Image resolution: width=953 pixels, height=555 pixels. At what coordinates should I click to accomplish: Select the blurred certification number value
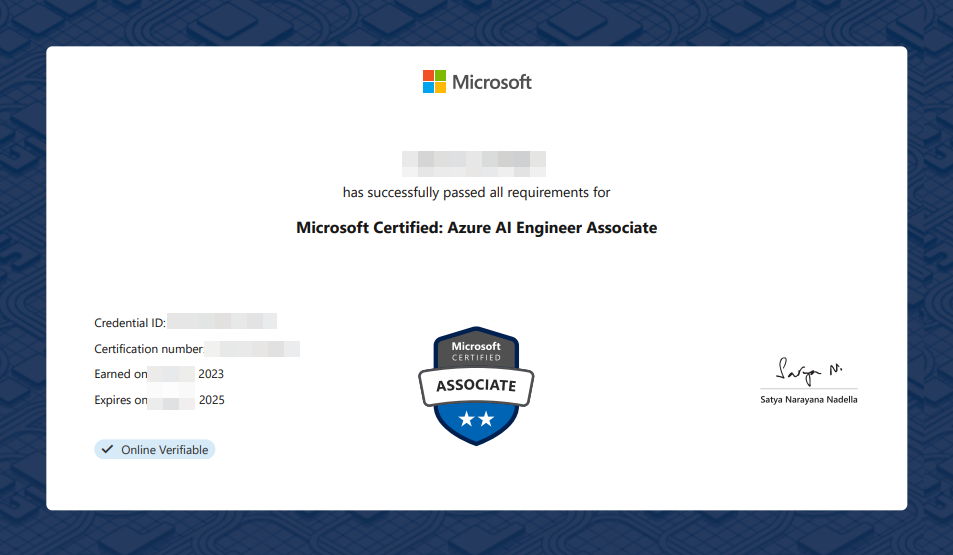click(x=252, y=349)
